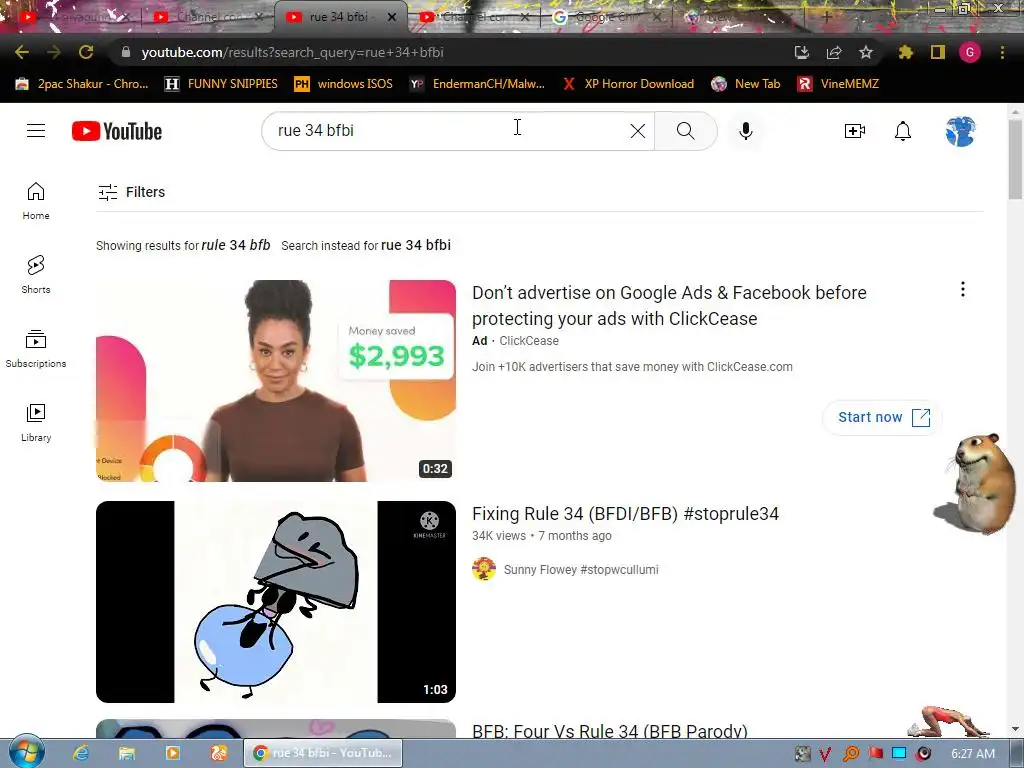Open EndermanCH/Malw... bookmark

pos(477,84)
